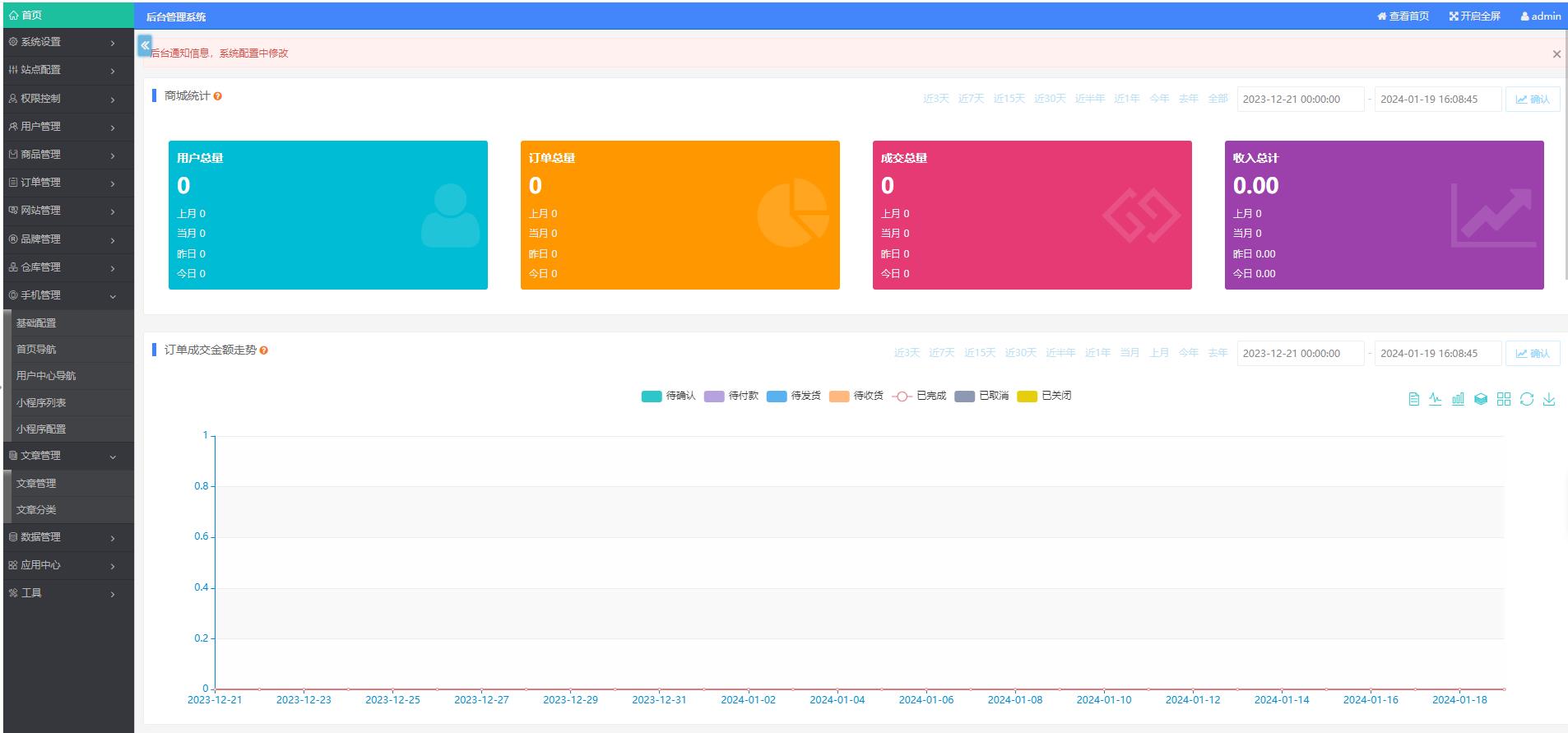Open 查看首页 in the top bar
Viewport: 1568px width, 733px height.
(1403, 16)
